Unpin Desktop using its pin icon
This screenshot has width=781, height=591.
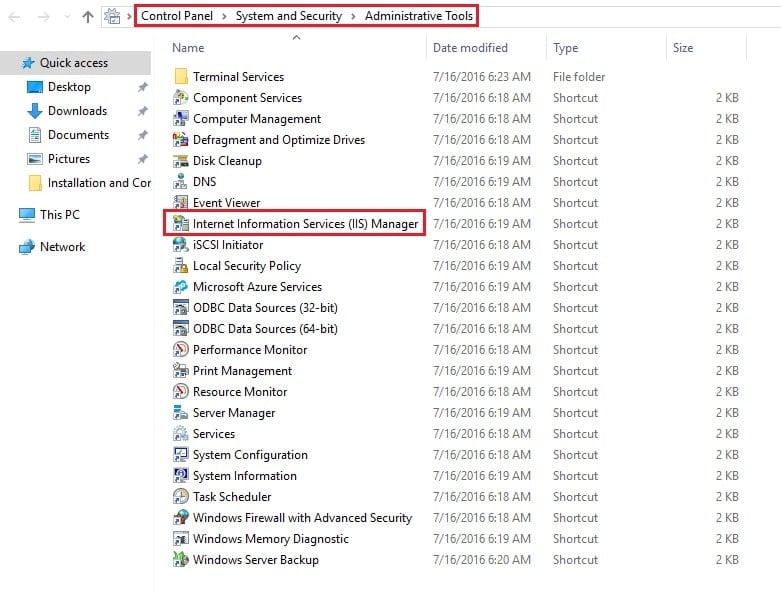(x=142, y=87)
